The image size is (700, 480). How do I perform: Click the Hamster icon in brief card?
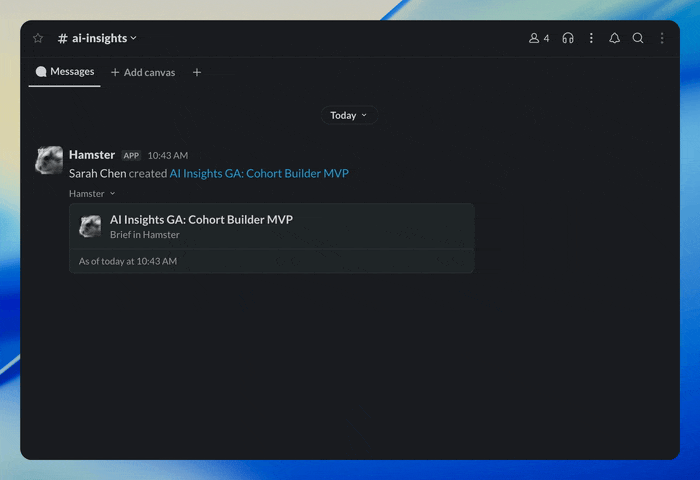click(x=90, y=226)
